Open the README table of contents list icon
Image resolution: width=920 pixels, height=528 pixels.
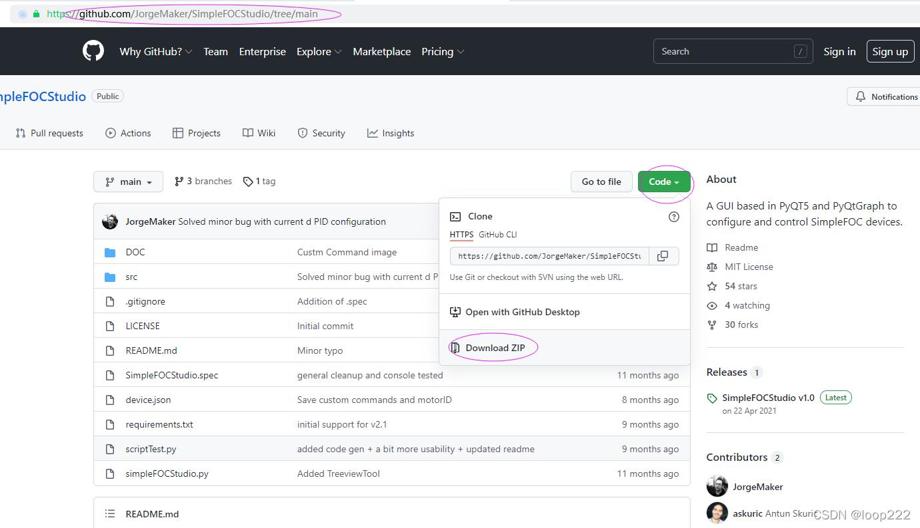click(x=110, y=514)
